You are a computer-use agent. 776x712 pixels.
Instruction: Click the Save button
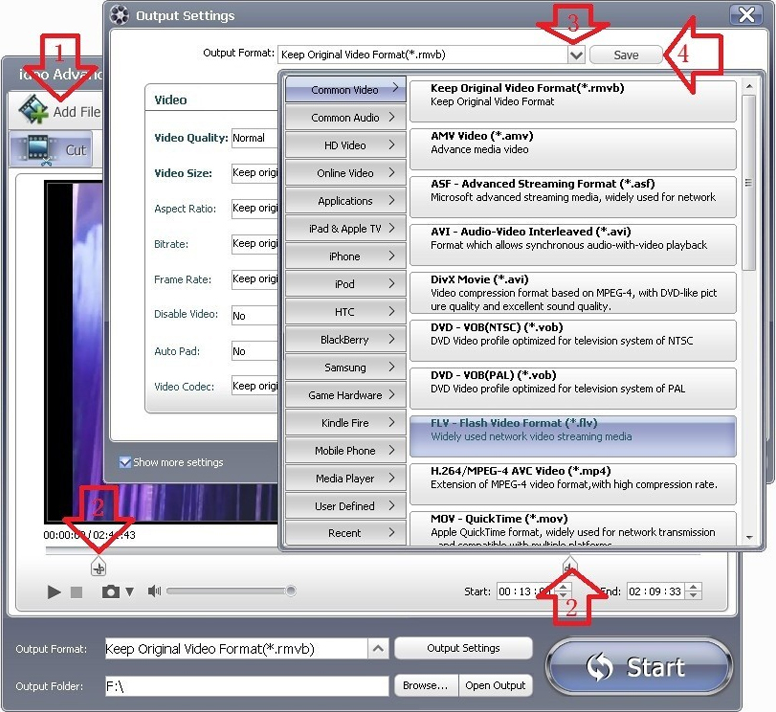click(626, 55)
